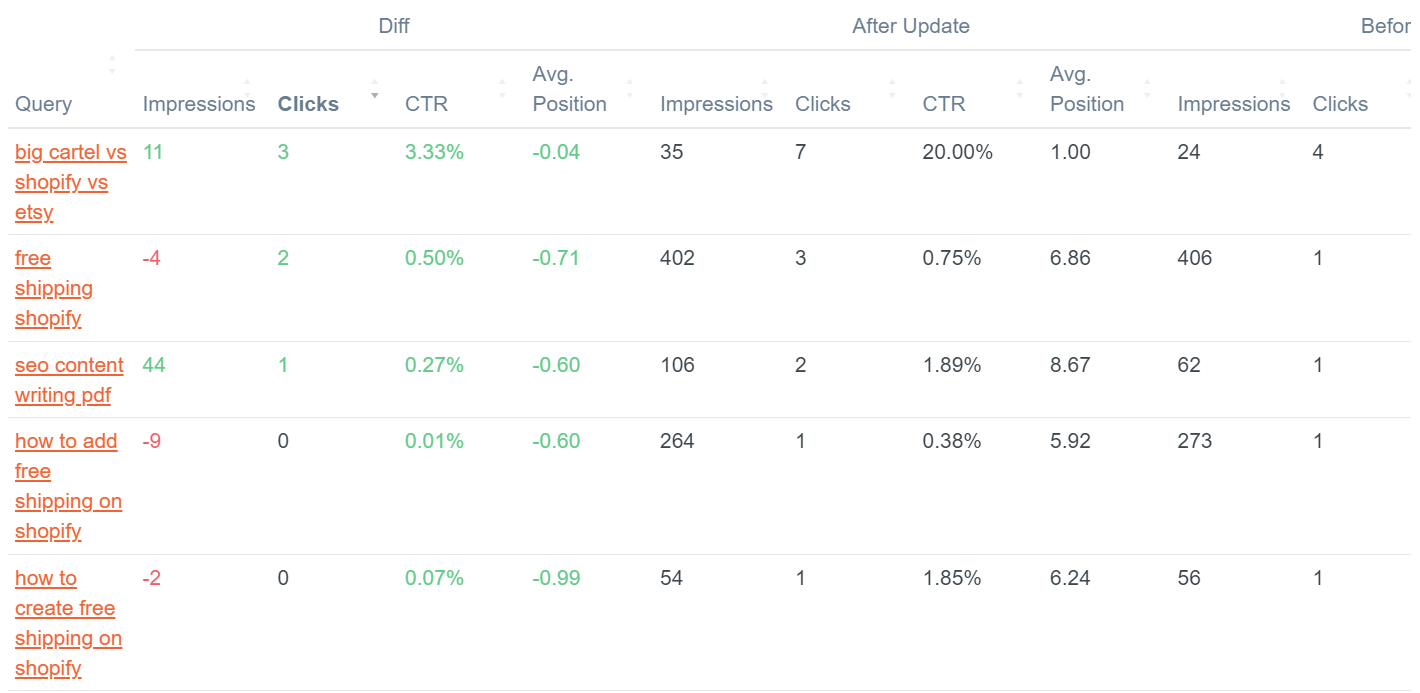Click the Diff group header
The width and height of the screenshot is (1420, 693).
pos(394,26)
